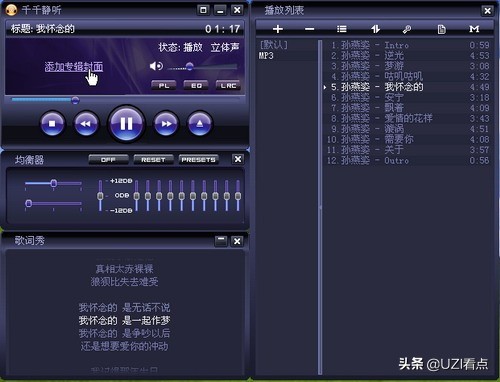Close the 歌词秀 lyrics panel
This screenshot has width=500, height=382.
click(x=237, y=241)
